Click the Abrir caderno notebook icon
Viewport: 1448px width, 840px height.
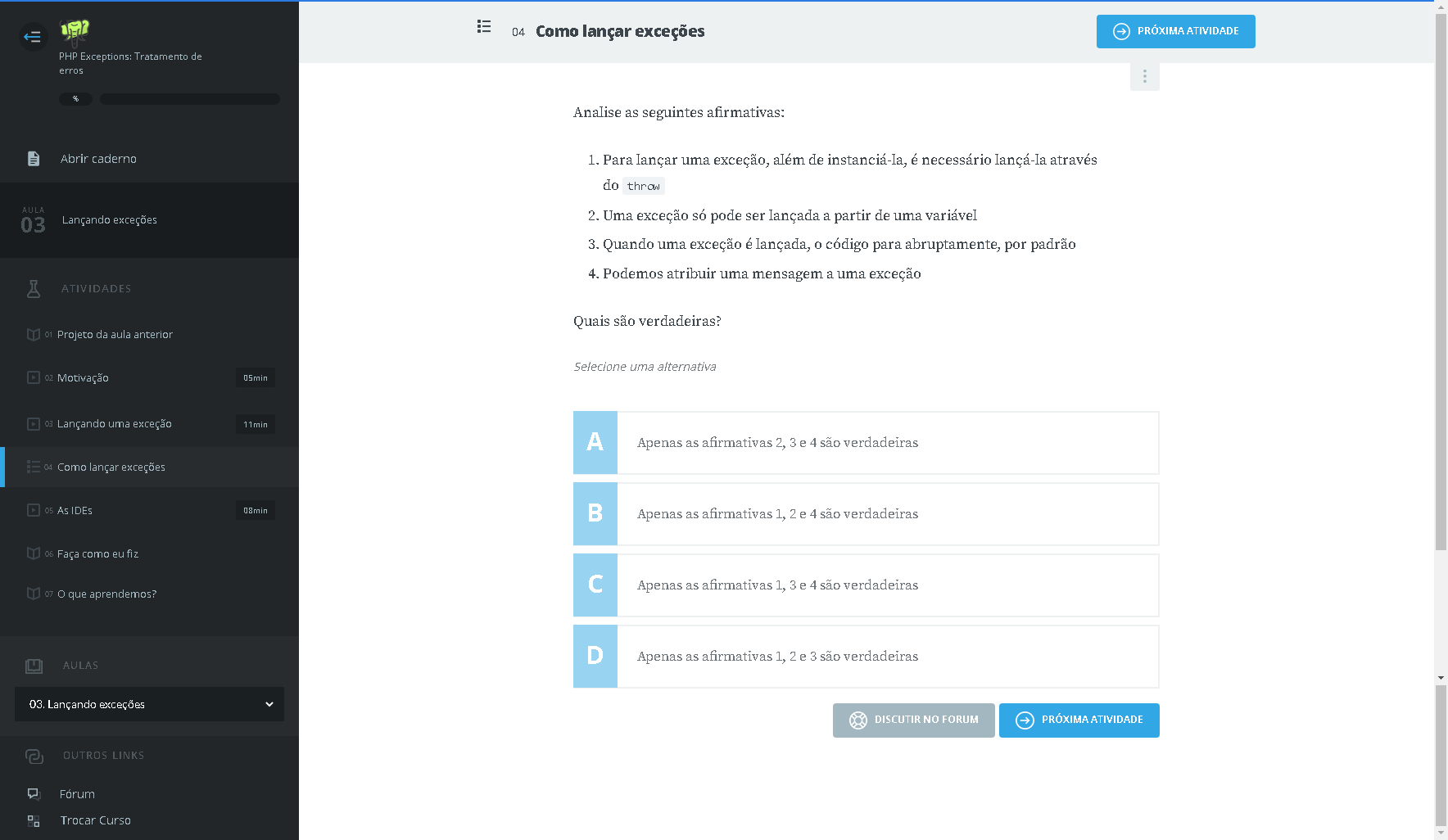pos(34,159)
